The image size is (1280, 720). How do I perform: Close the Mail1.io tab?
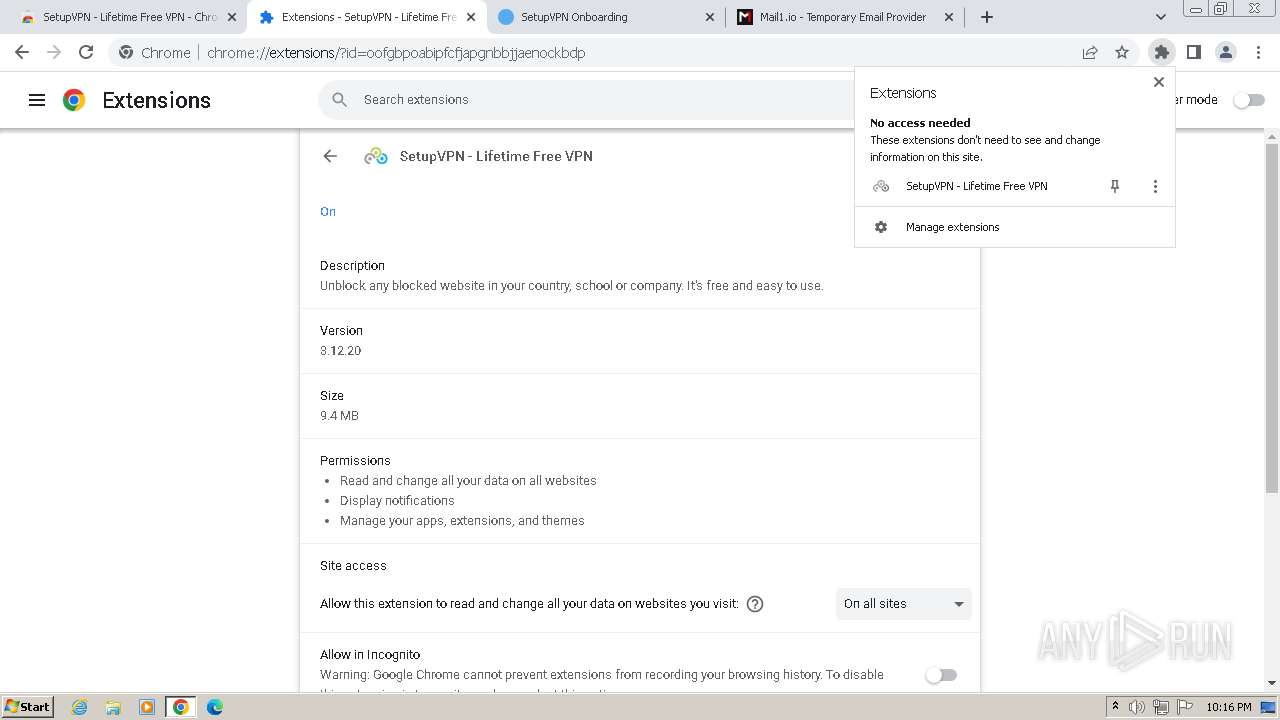click(949, 17)
